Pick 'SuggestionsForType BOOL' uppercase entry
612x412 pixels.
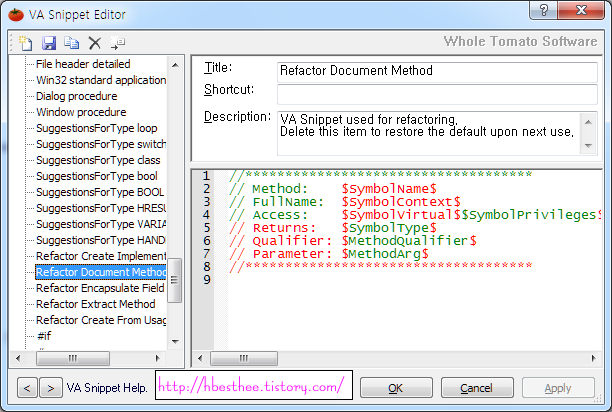[x=100, y=192]
